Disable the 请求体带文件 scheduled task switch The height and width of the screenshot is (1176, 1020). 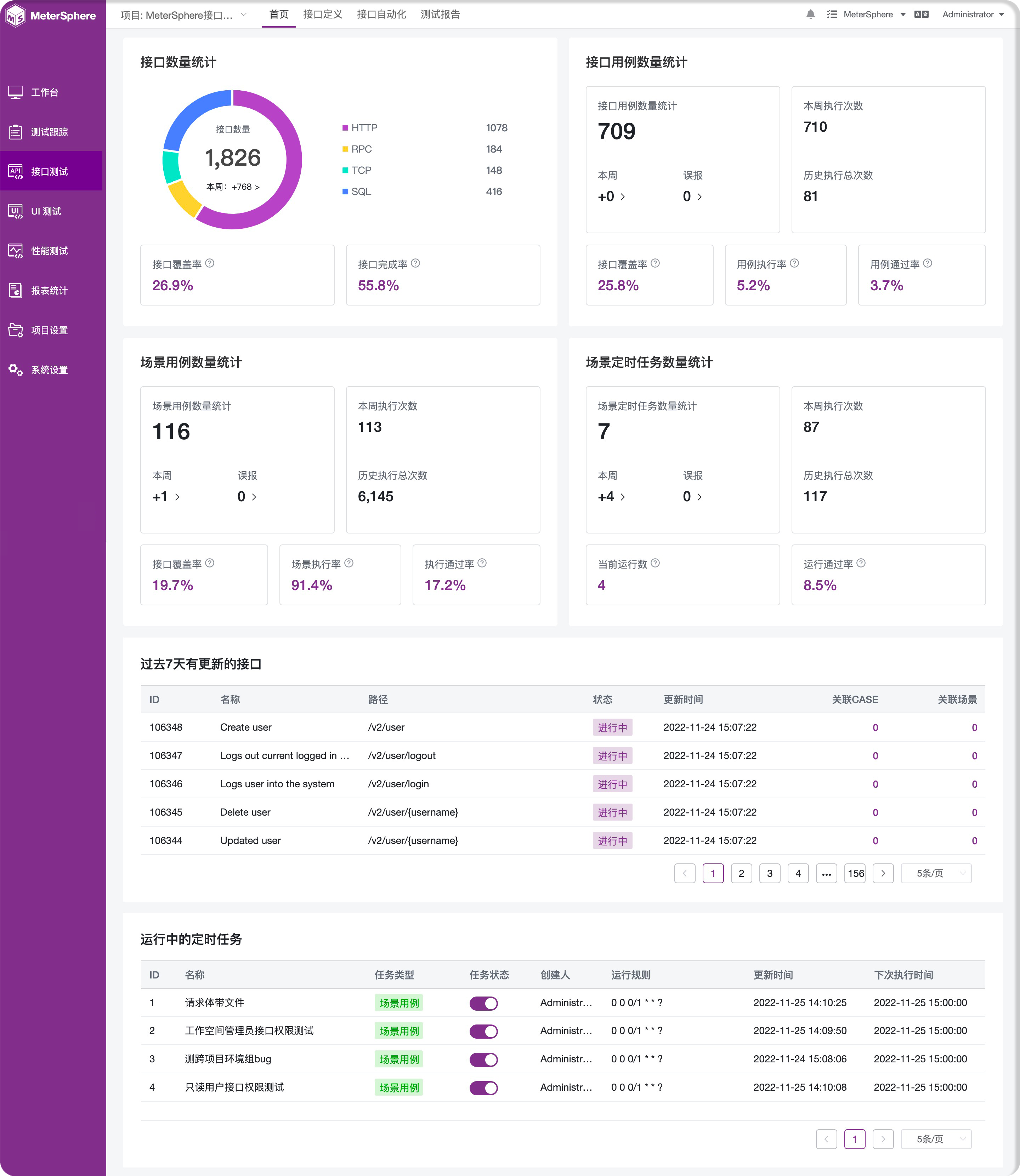pyautogui.click(x=483, y=1003)
